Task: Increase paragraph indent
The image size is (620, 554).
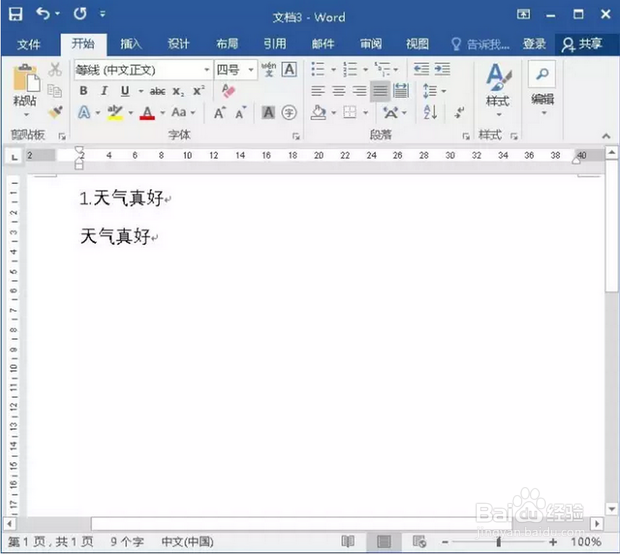Action: (x=442, y=69)
